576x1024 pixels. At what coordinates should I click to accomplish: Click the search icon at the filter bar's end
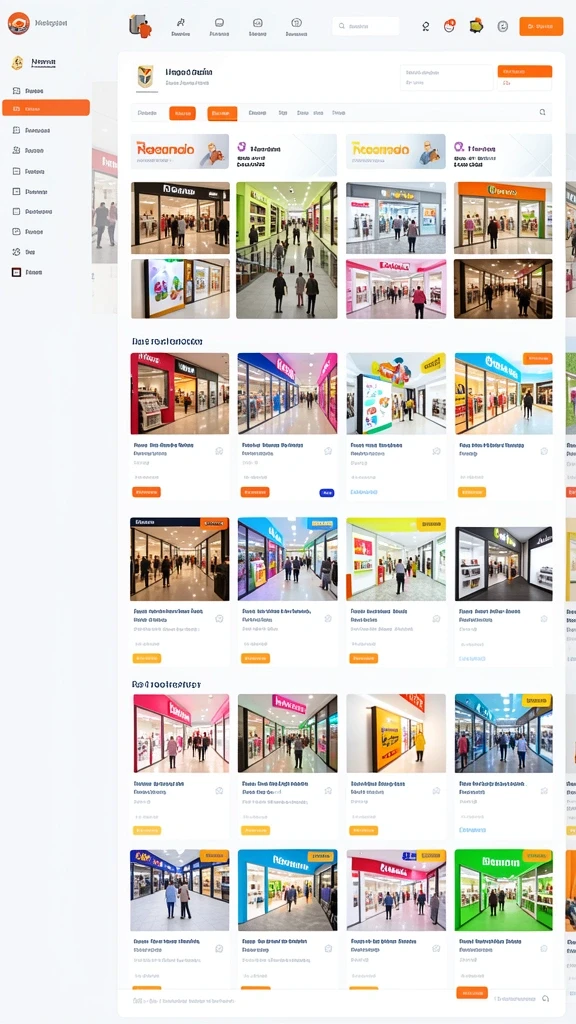[542, 112]
